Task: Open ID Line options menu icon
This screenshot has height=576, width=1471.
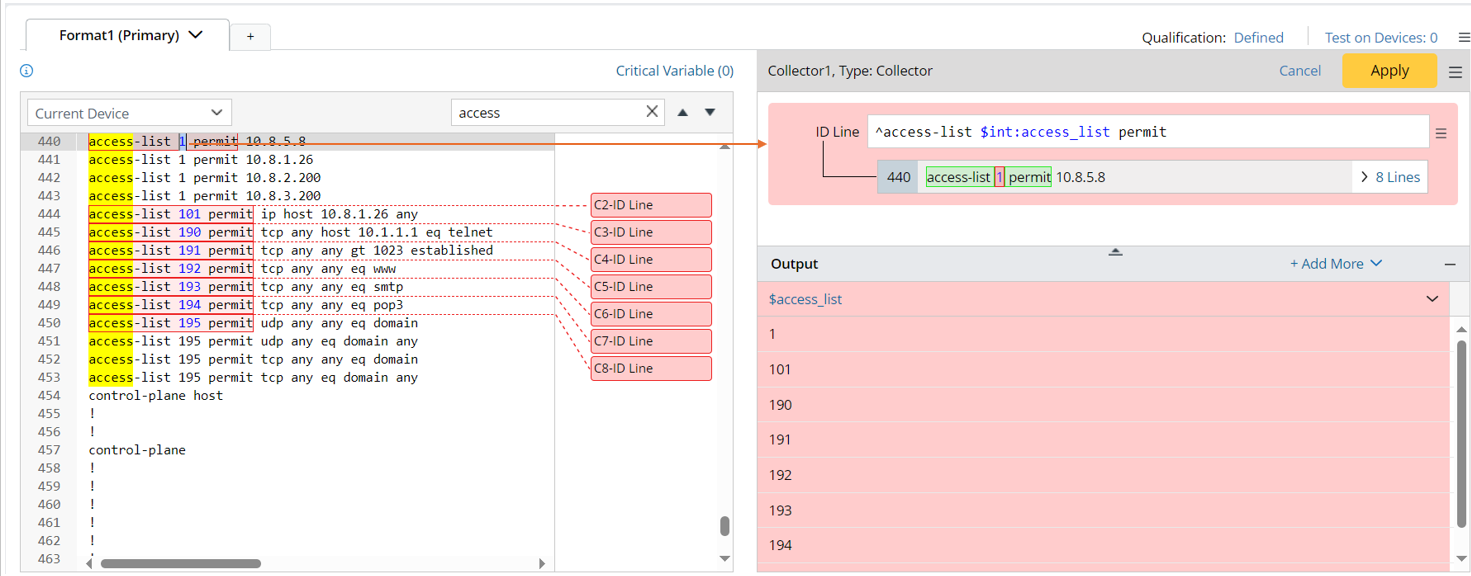Action: [x=1441, y=133]
